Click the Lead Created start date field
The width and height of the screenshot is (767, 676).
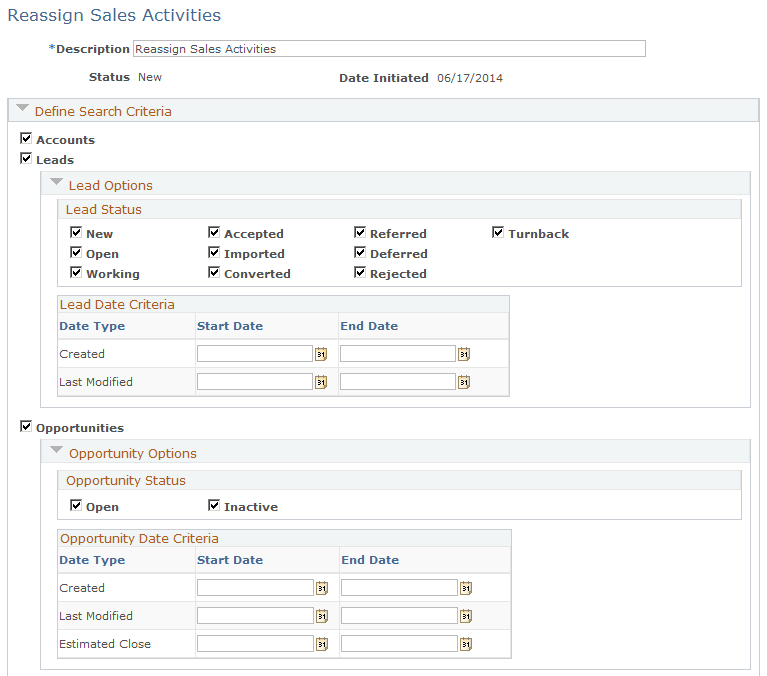255,354
